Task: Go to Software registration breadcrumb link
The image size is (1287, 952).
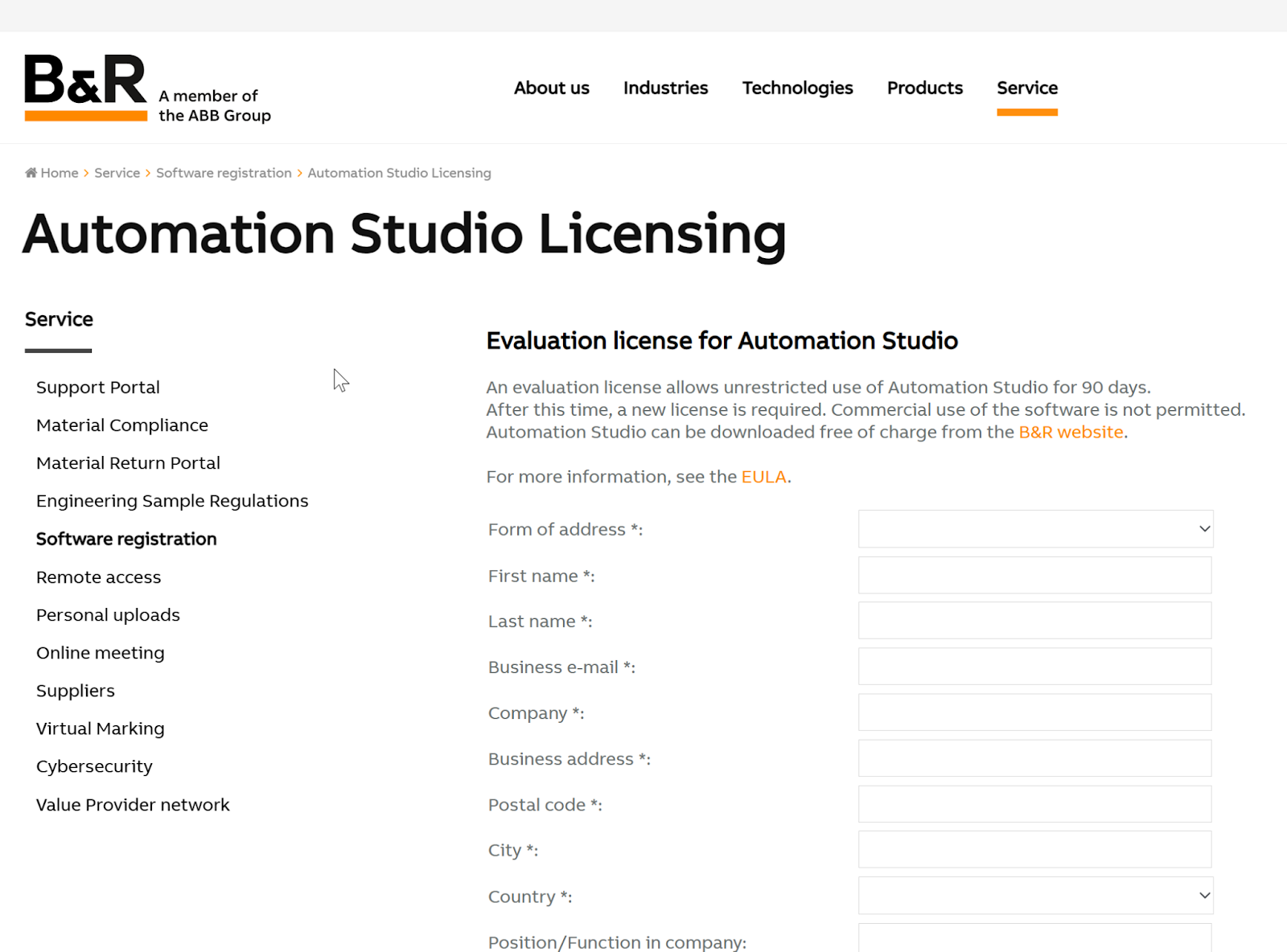Action: tap(224, 173)
